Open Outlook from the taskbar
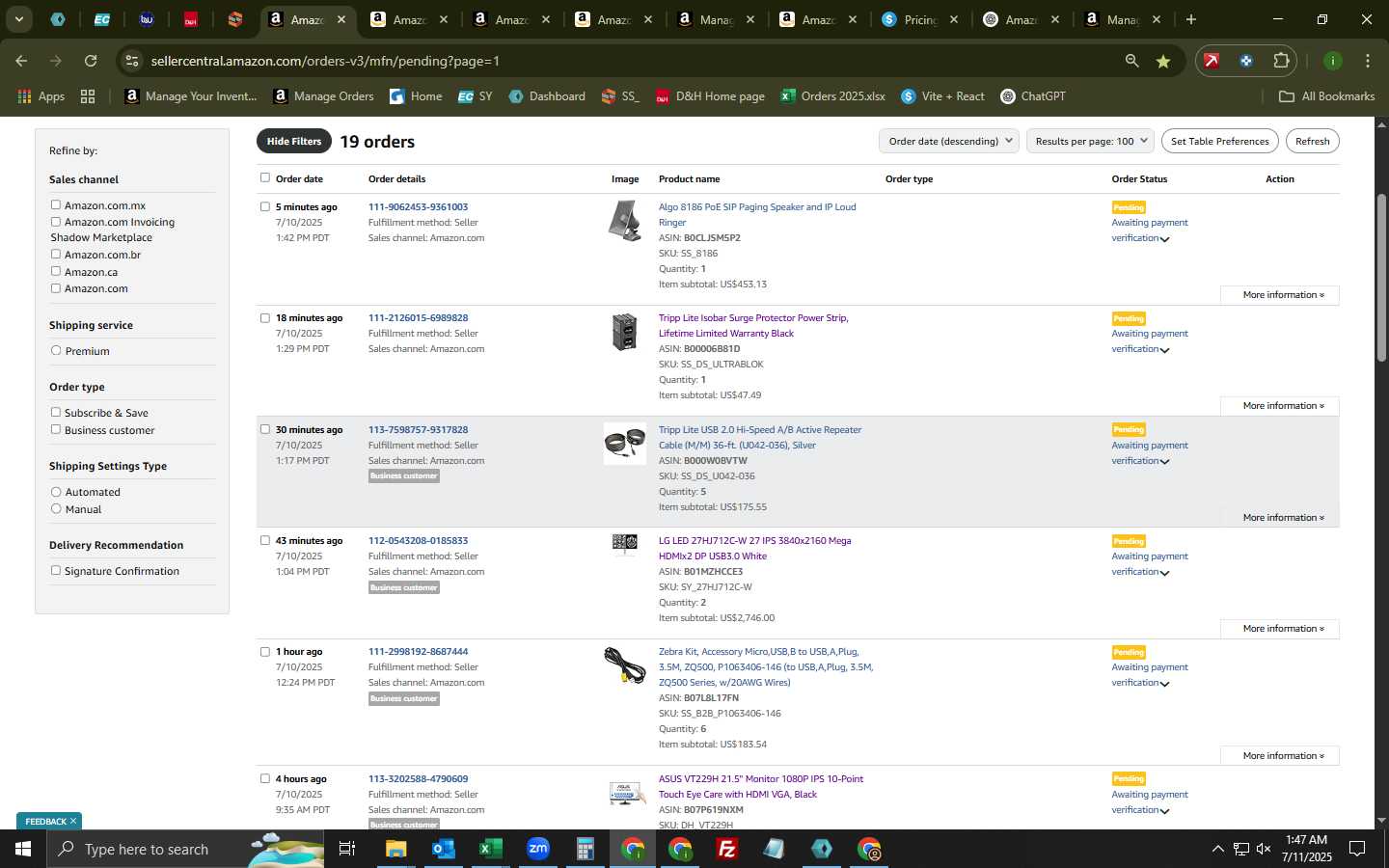The height and width of the screenshot is (868, 1389). click(x=443, y=849)
